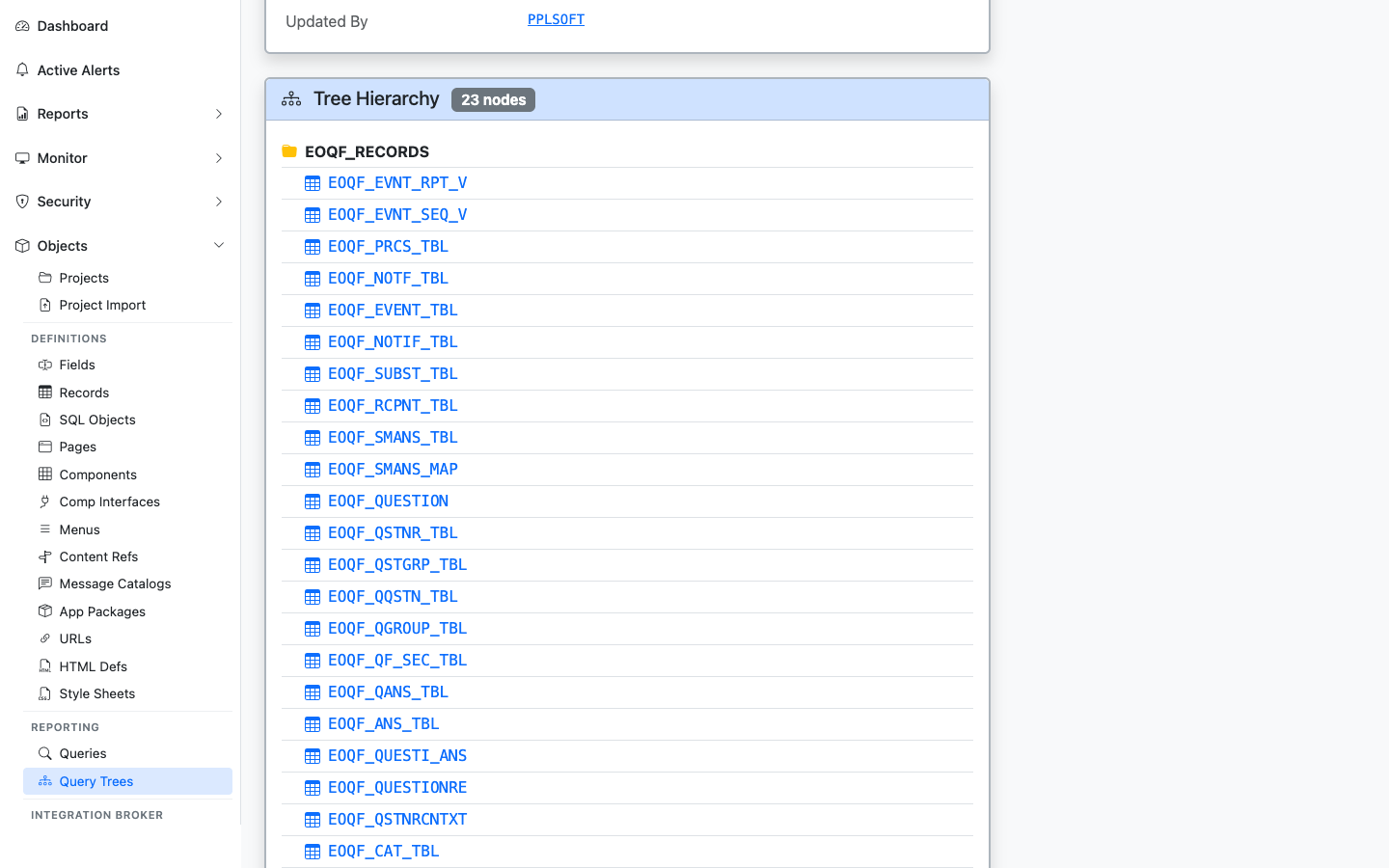Click the Fields icon in sidebar
1389x868 pixels.
45,365
